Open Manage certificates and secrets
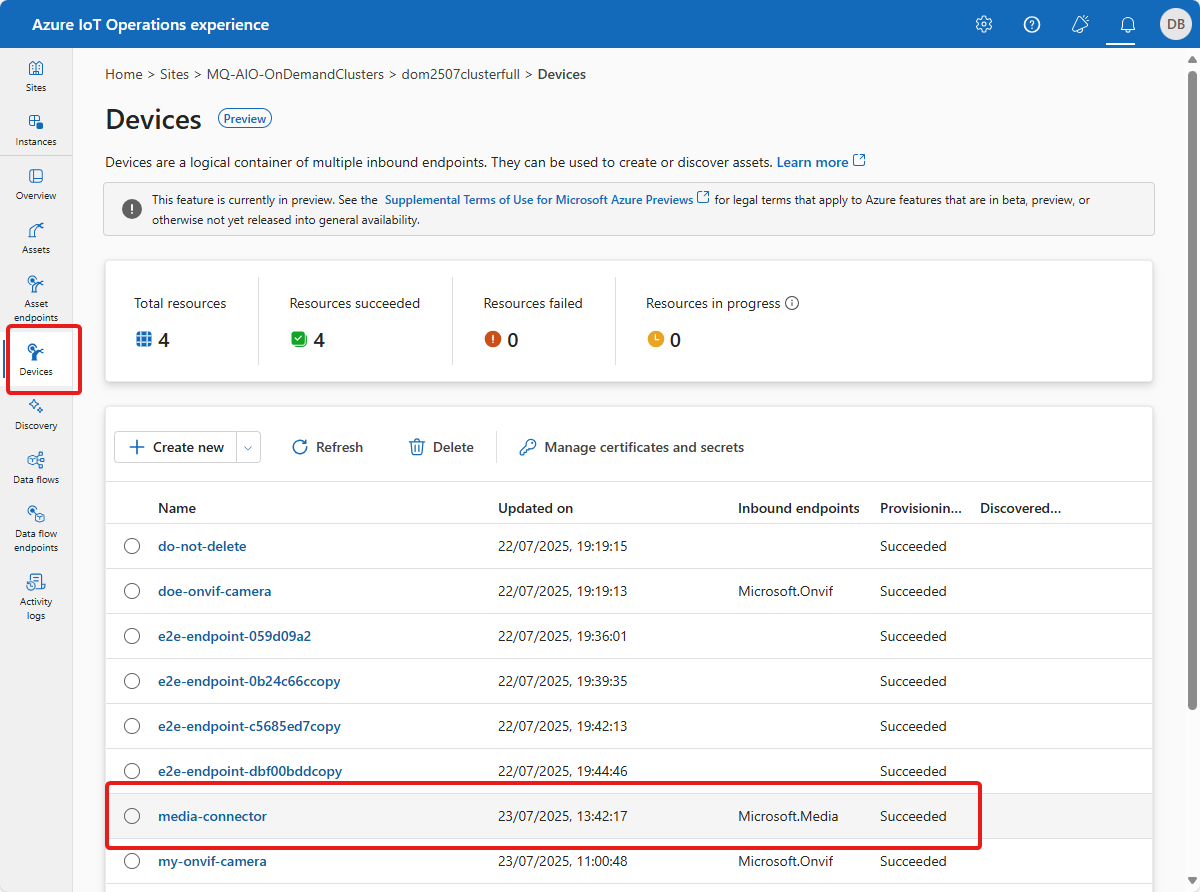The image size is (1200, 892). pyautogui.click(x=631, y=447)
